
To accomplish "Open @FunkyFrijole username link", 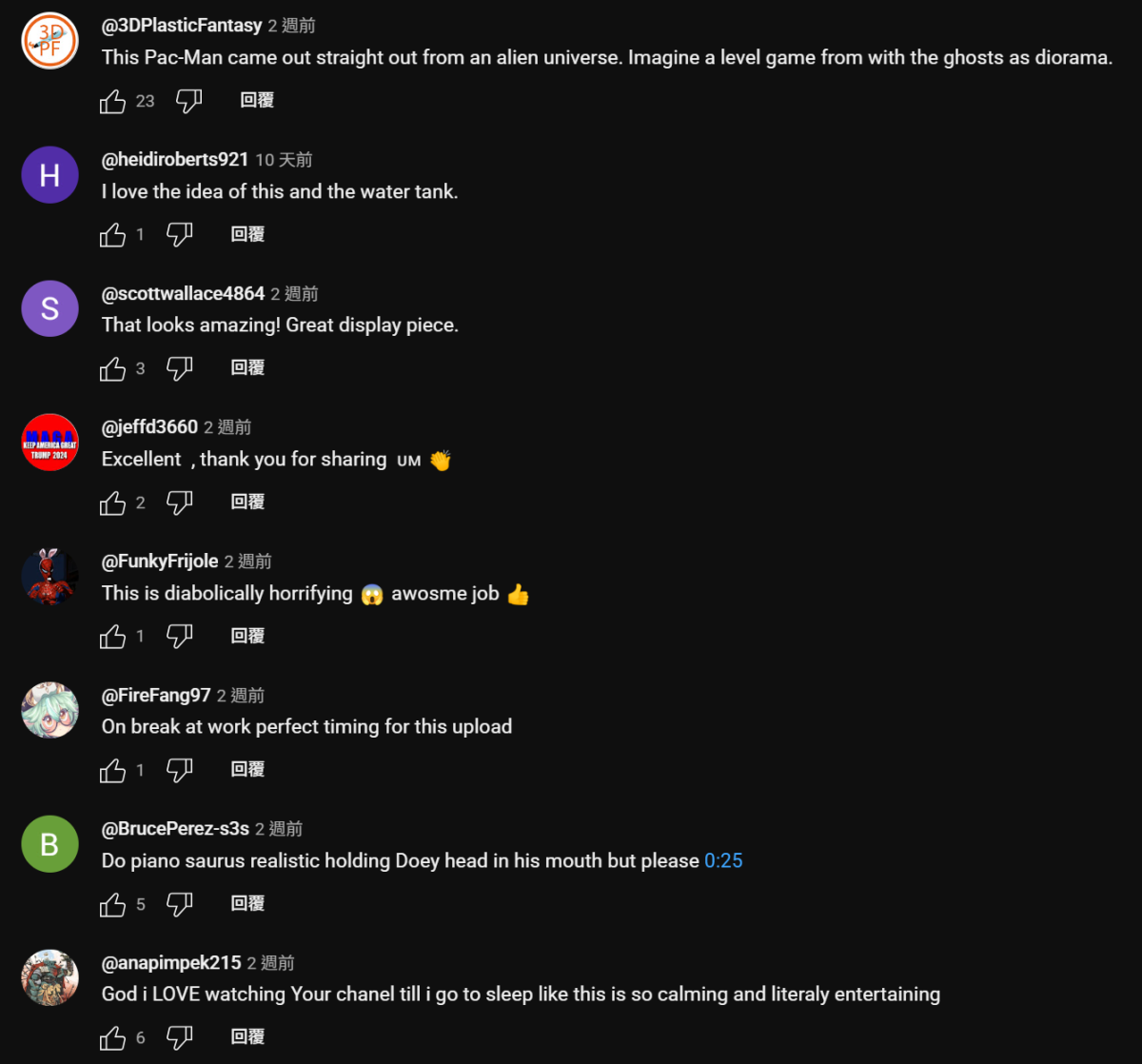I will pyautogui.click(x=160, y=561).
